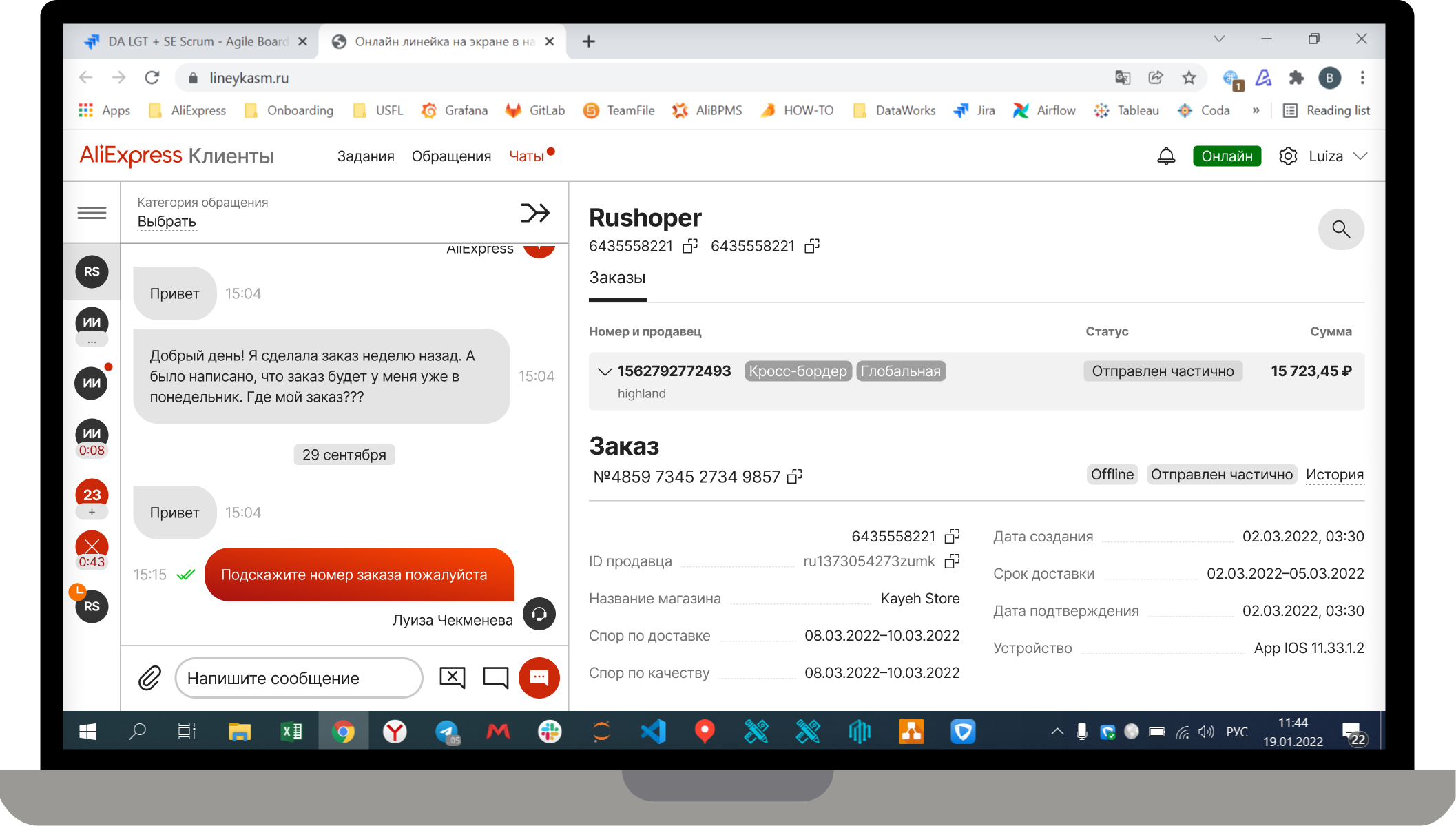Show more bookmarks with the » chevron
This screenshot has width=1456, height=826.
click(1256, 110)
